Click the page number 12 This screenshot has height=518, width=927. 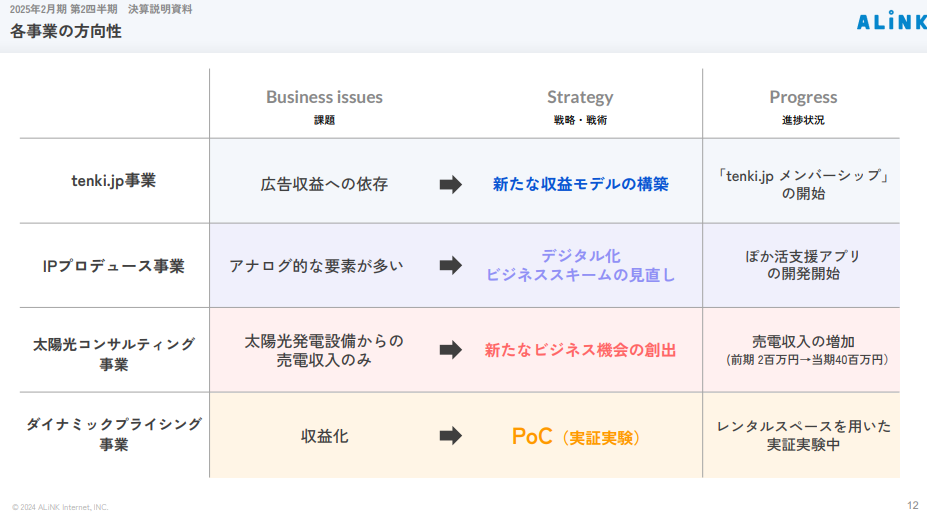912,505
